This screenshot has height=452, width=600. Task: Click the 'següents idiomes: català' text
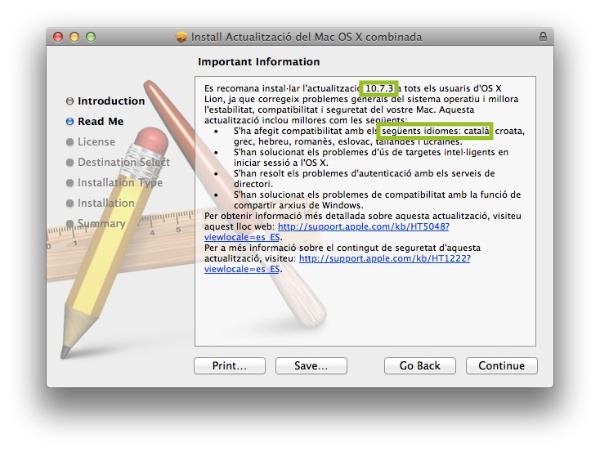pos(435,131)
